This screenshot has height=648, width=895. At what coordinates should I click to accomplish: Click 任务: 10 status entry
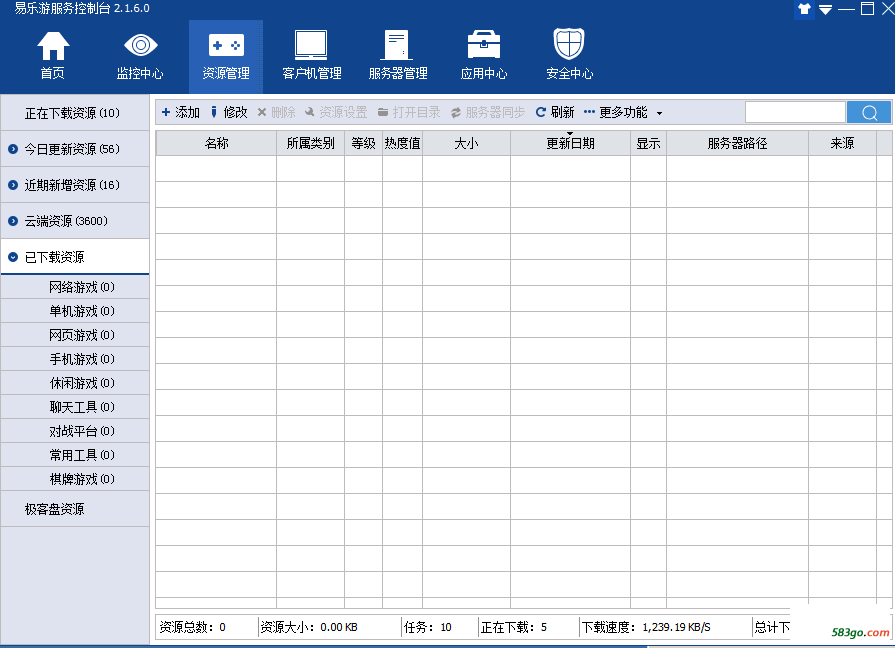(428, 627)
